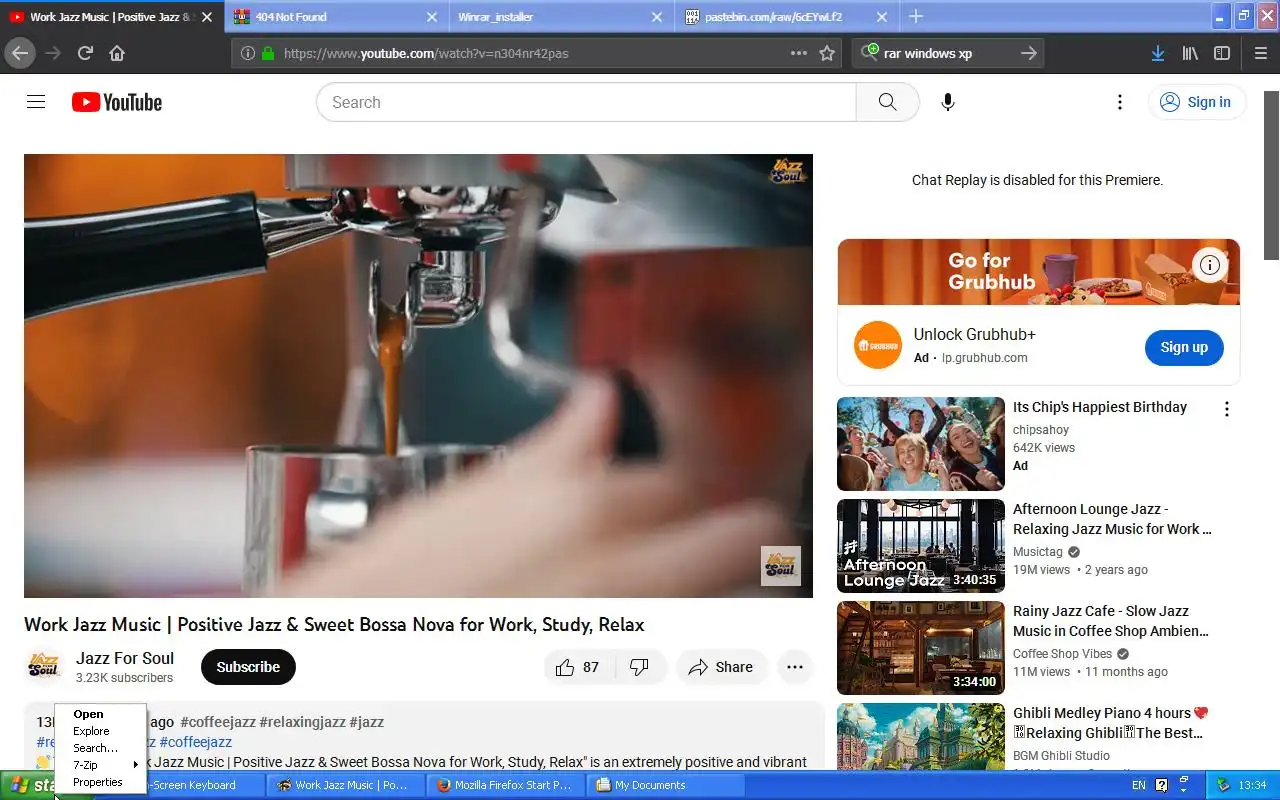The image size is (1280, 800).
Task: Expand the 7-Zip submenu
Action: pos(100,765)
